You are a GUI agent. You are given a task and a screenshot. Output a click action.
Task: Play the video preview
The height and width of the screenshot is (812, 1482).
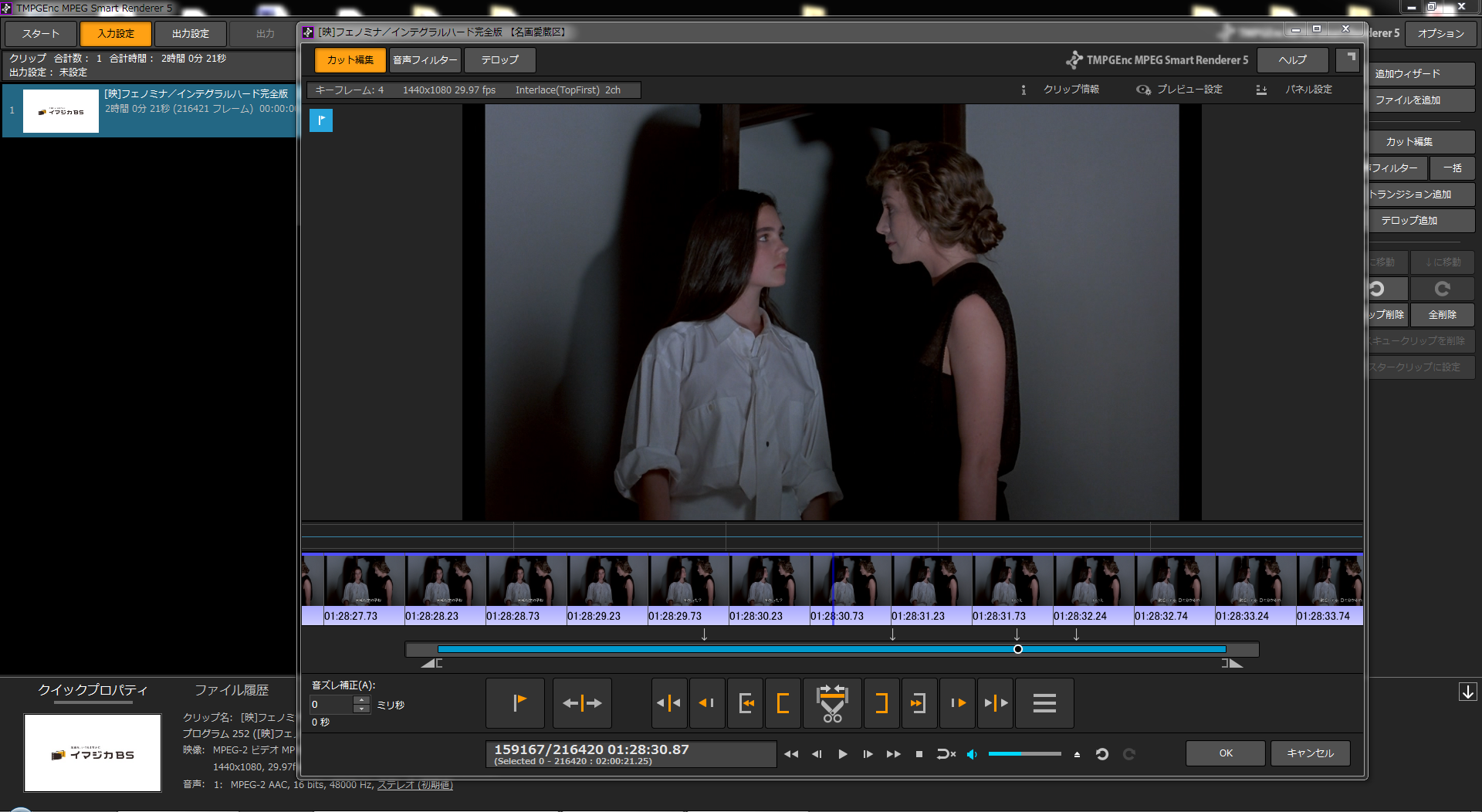[x=843, y=754]
